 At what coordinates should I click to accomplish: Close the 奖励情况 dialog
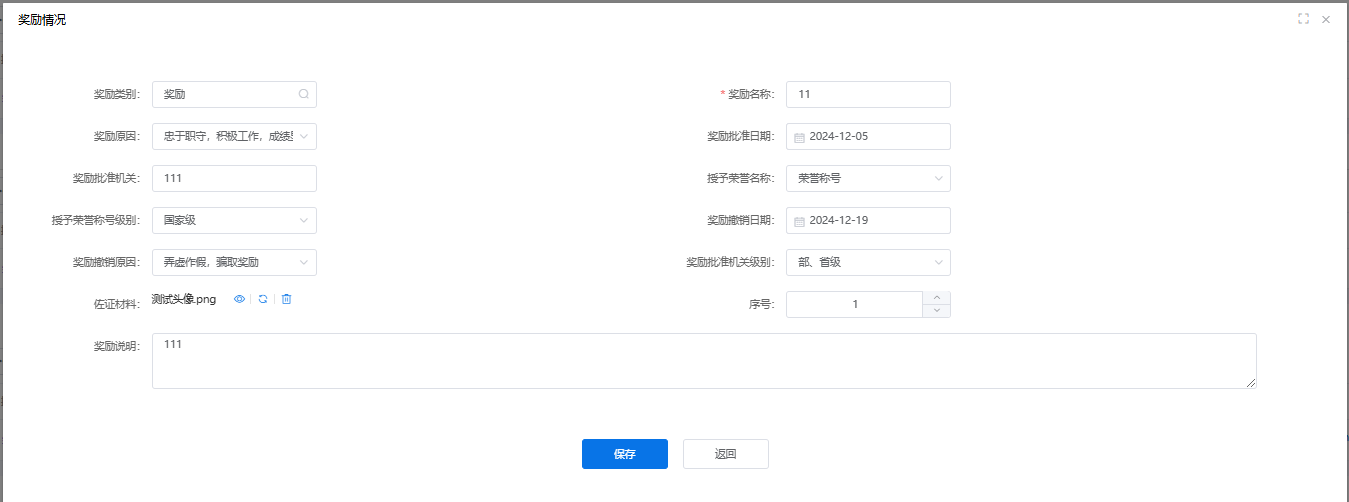1326,19
